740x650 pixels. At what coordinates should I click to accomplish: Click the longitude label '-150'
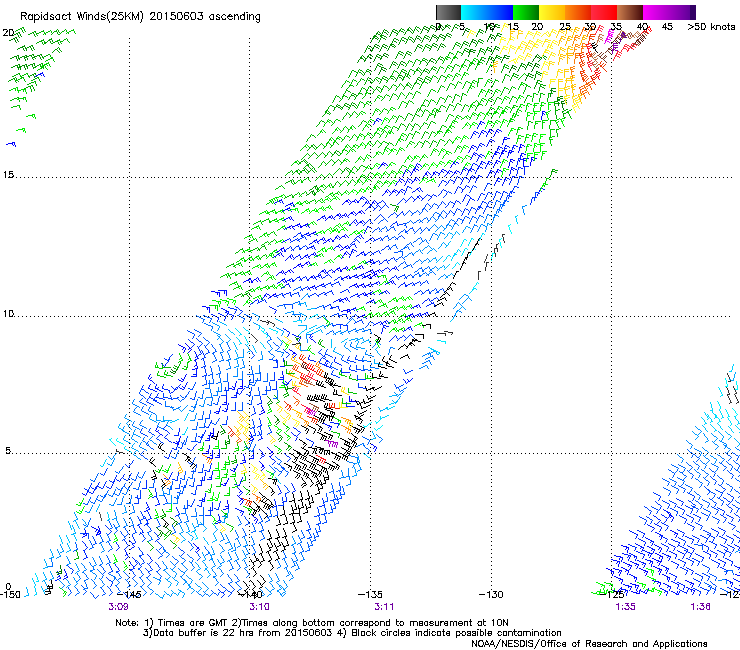(x=10, y=594)
